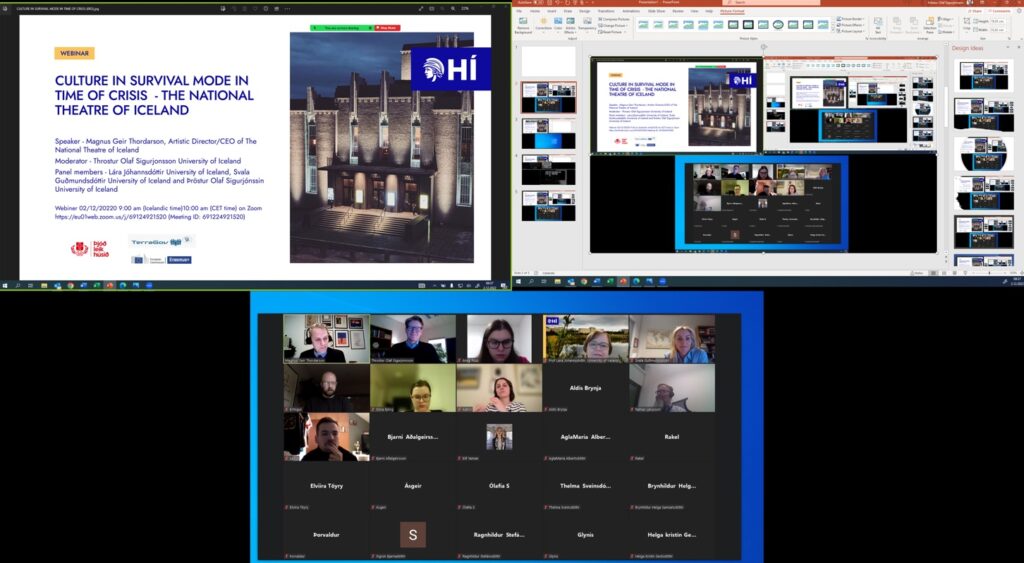Select the second Design Ideas layout thumbnail
Image resolution: width=1024 pixels, height=563 pixels.
pos(984,114)
